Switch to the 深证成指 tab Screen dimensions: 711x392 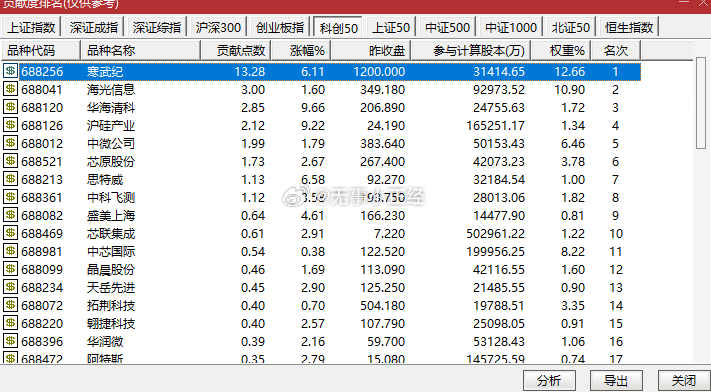click(x=94, y=27)
